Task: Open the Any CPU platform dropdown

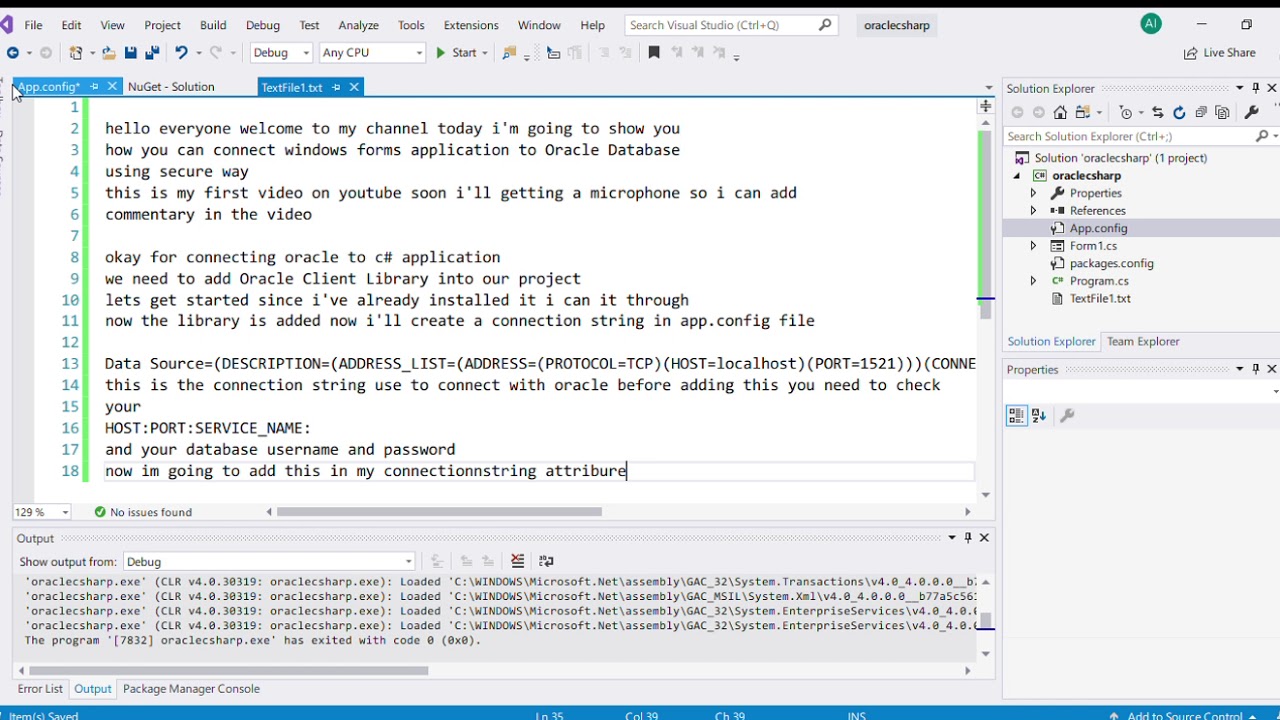Action: (x=372, y=53)
